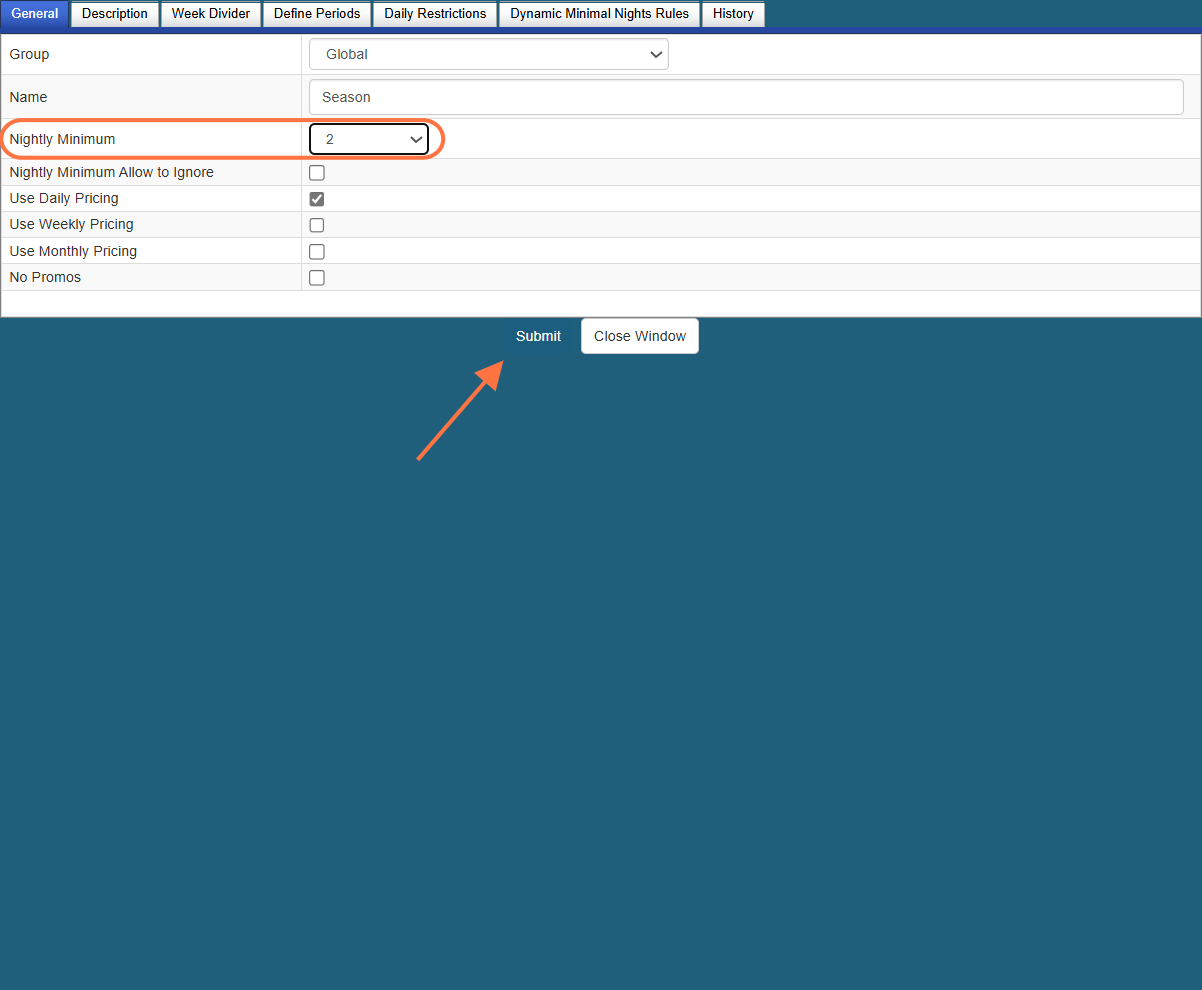This screenshot has width=1202, height=990.
Task: Go to the Define Periods tab
Action: tap(317, 14)
